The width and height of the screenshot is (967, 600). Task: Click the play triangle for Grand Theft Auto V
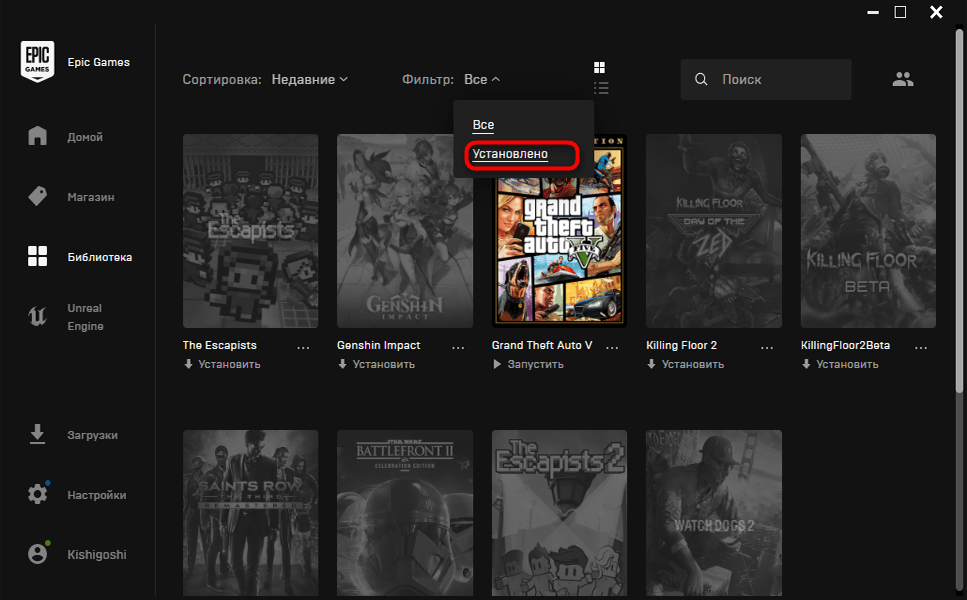click(497, 364)
